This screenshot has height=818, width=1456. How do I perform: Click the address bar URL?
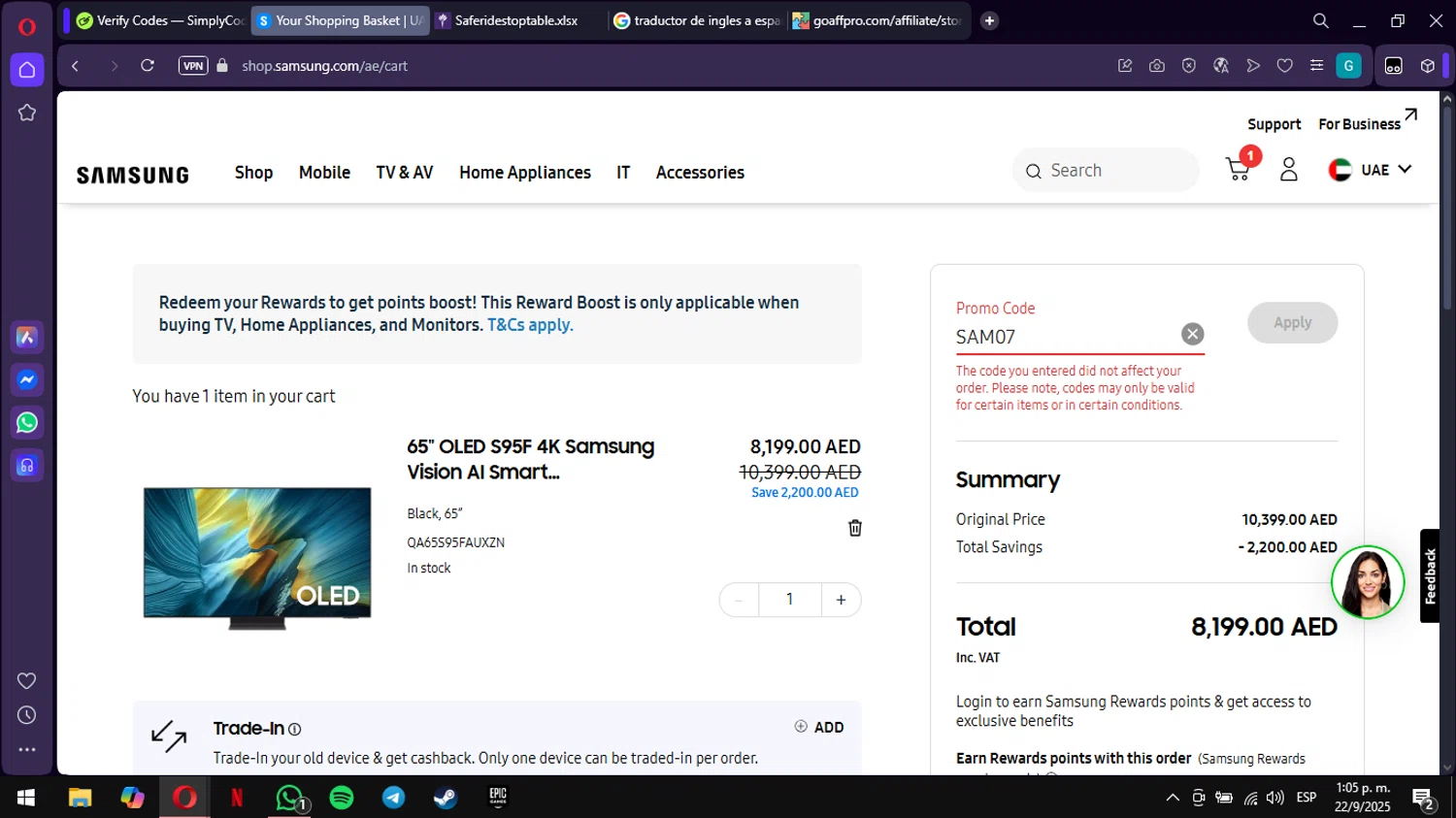pos(325,66)
